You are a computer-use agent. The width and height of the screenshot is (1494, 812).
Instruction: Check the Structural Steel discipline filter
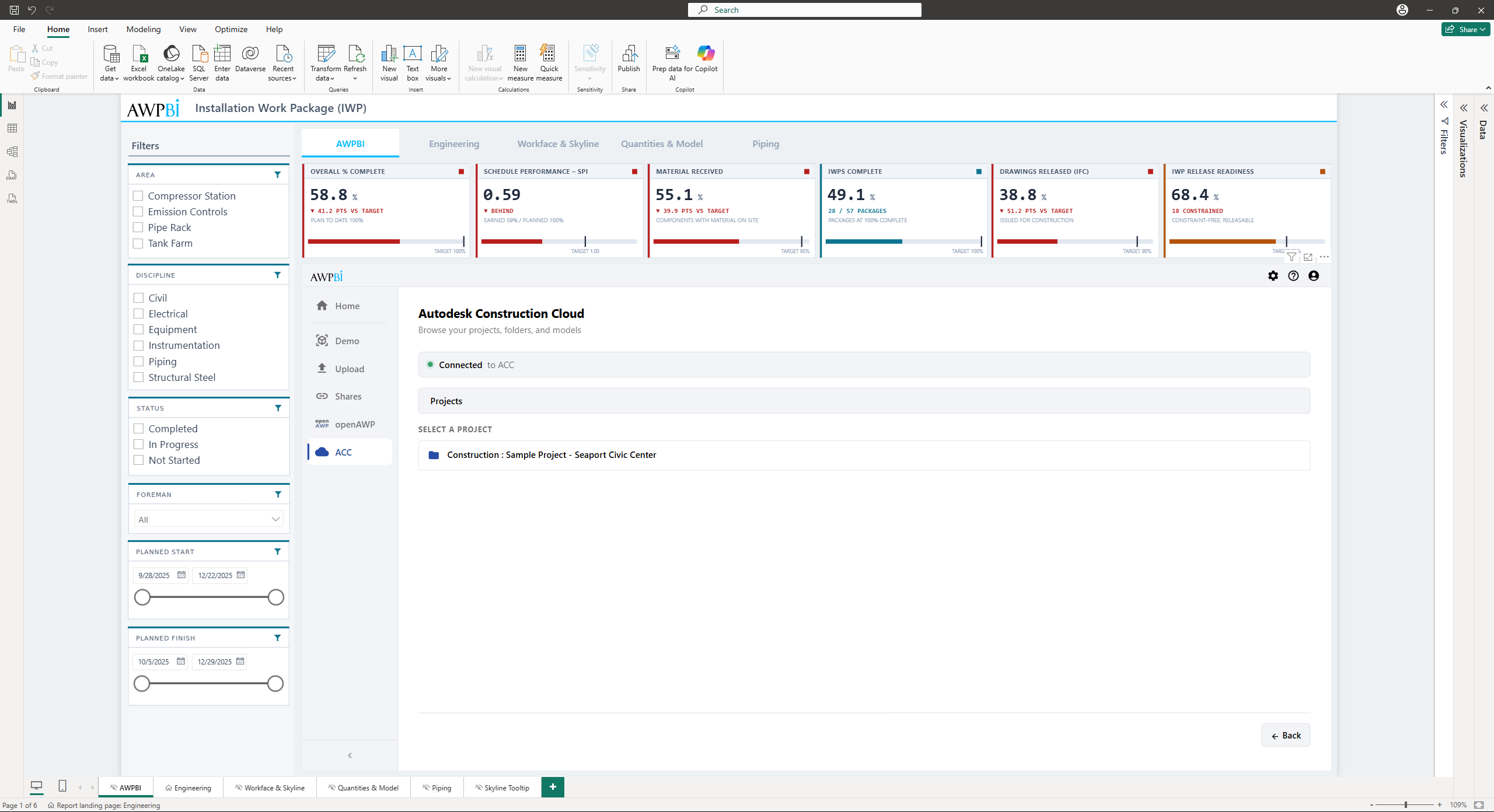coord(139,377)
